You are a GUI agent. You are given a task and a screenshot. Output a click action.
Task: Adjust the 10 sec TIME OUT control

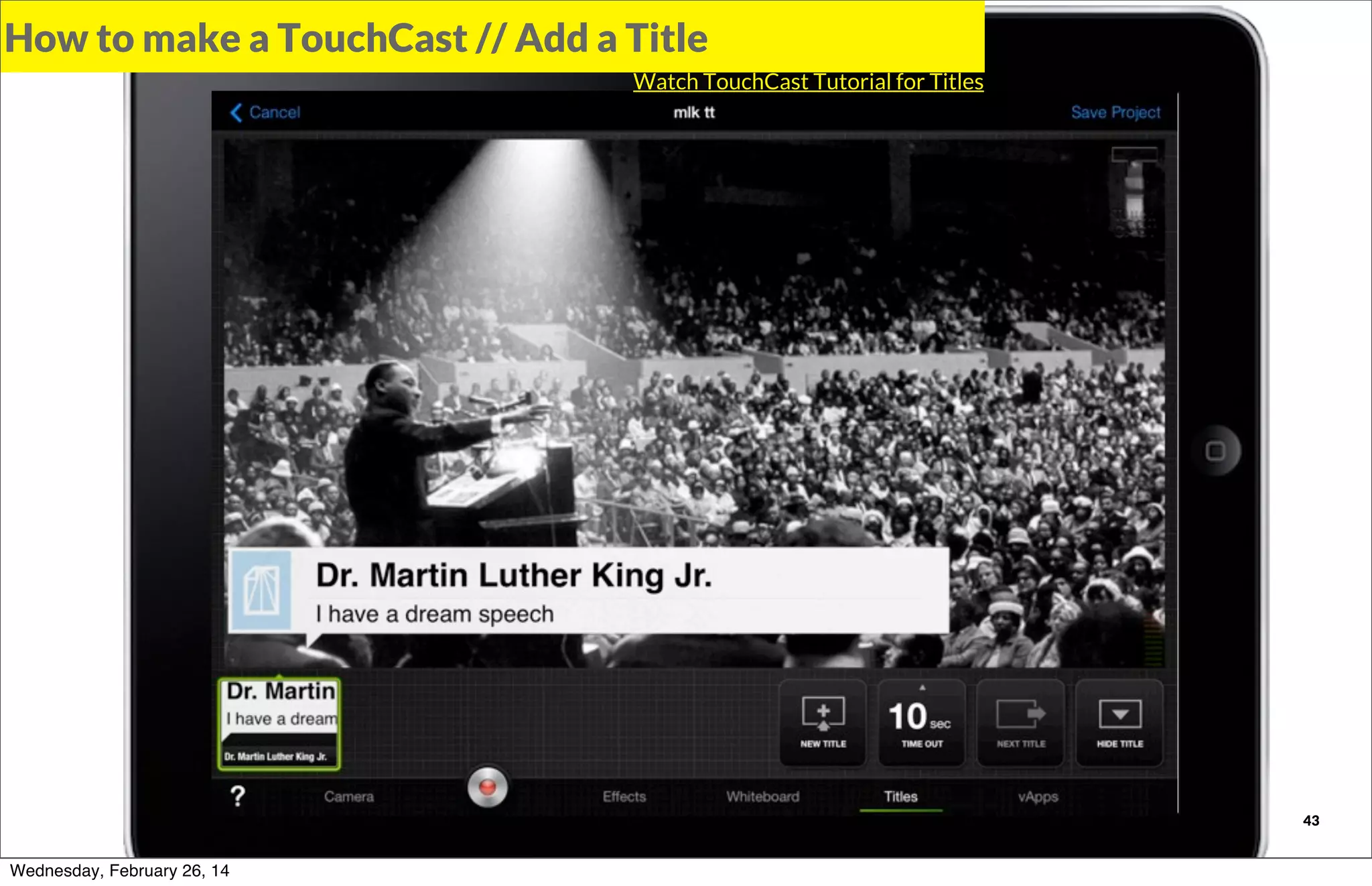click(922, 722)
